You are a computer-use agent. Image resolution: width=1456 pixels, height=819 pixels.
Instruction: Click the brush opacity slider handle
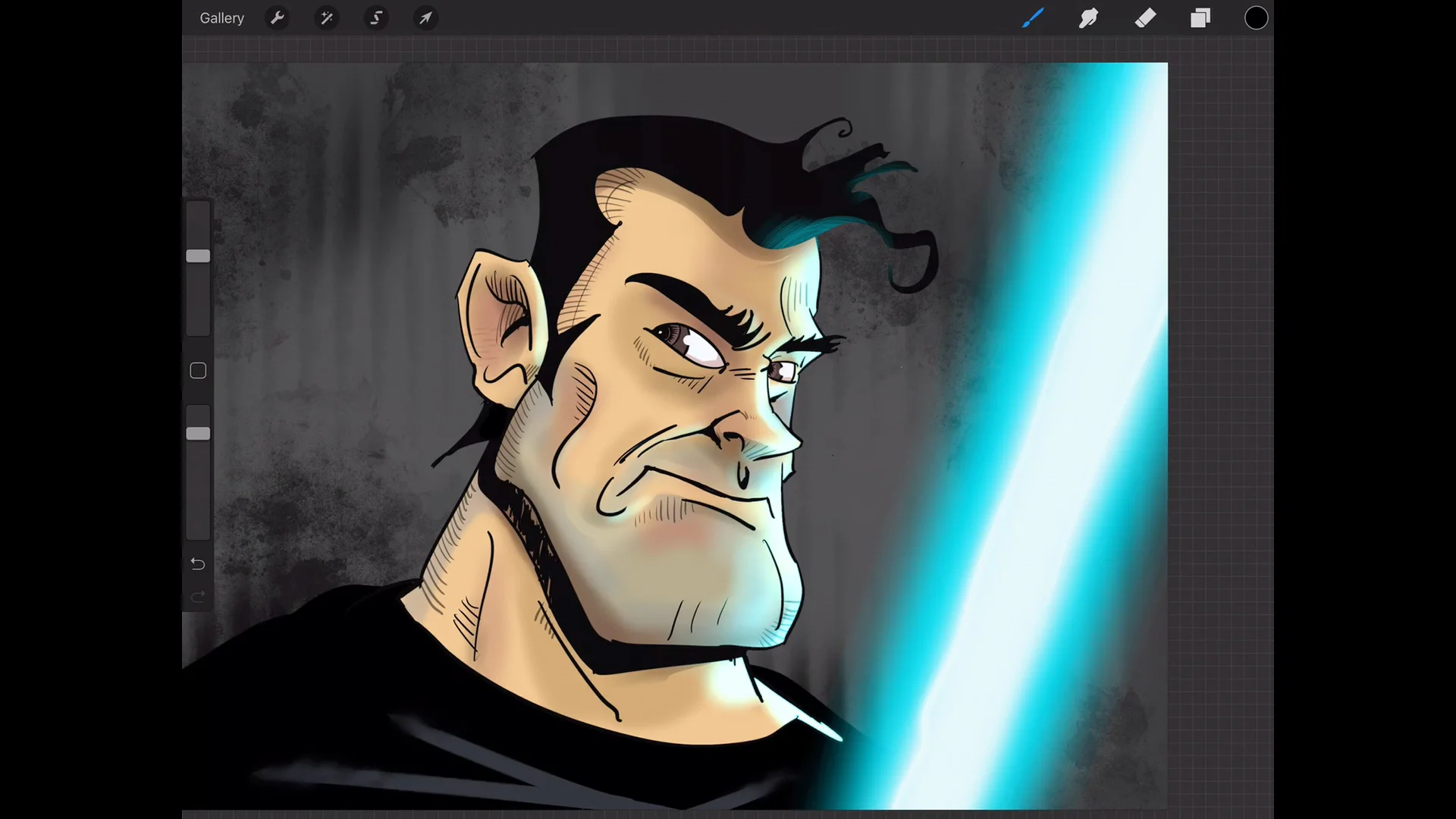pos(198,434)
